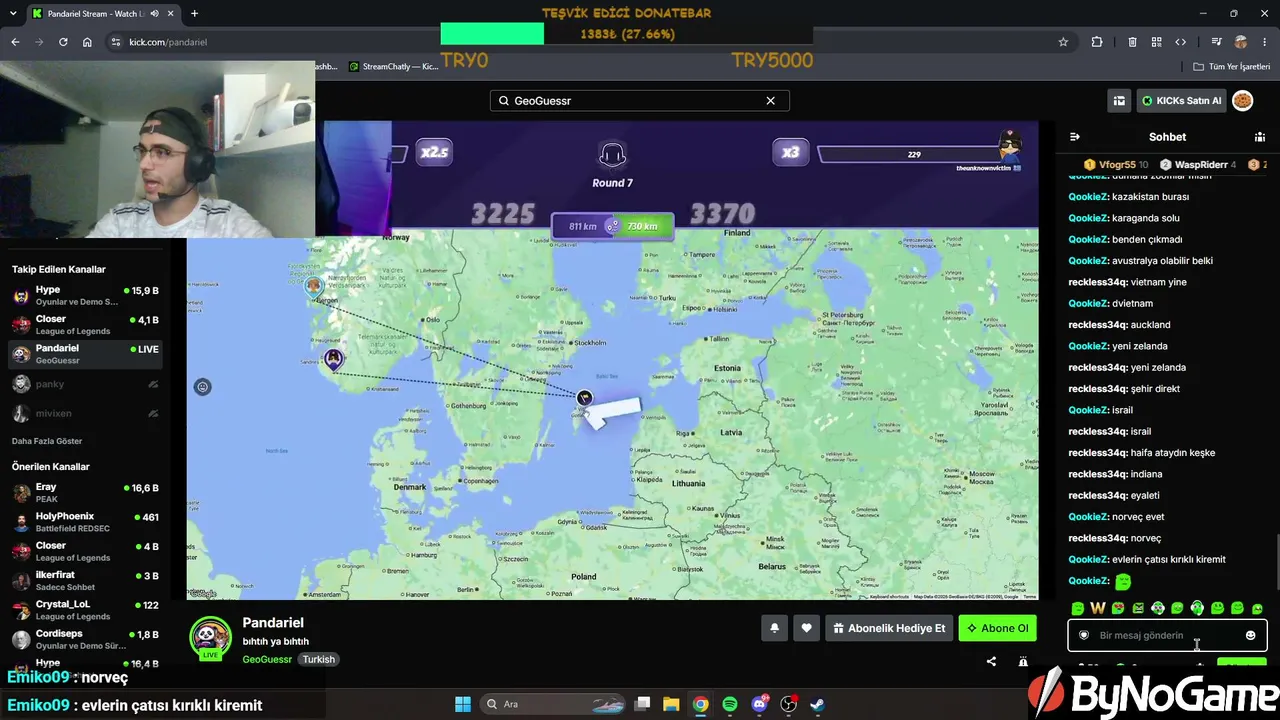Open the Kick shop icon
Image resolution: width=1280 pixels, height=720 pixels.
[x=1119, y=101]
